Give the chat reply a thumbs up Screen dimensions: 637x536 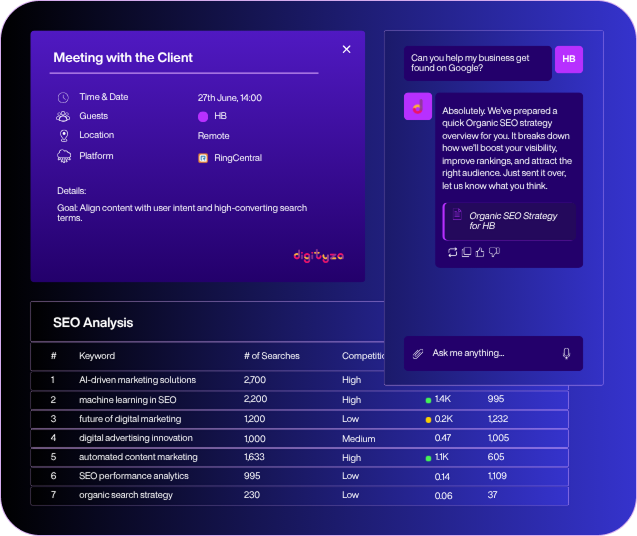[480, 252]
